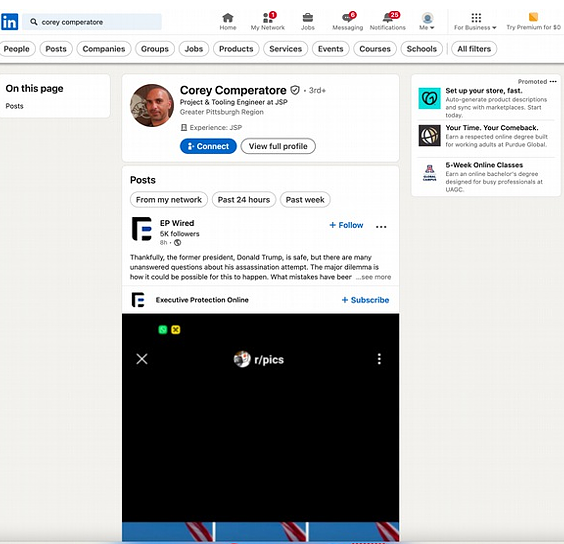Open the Corey Comperatore name link
The image size is (564, 544).
point(233,90)
